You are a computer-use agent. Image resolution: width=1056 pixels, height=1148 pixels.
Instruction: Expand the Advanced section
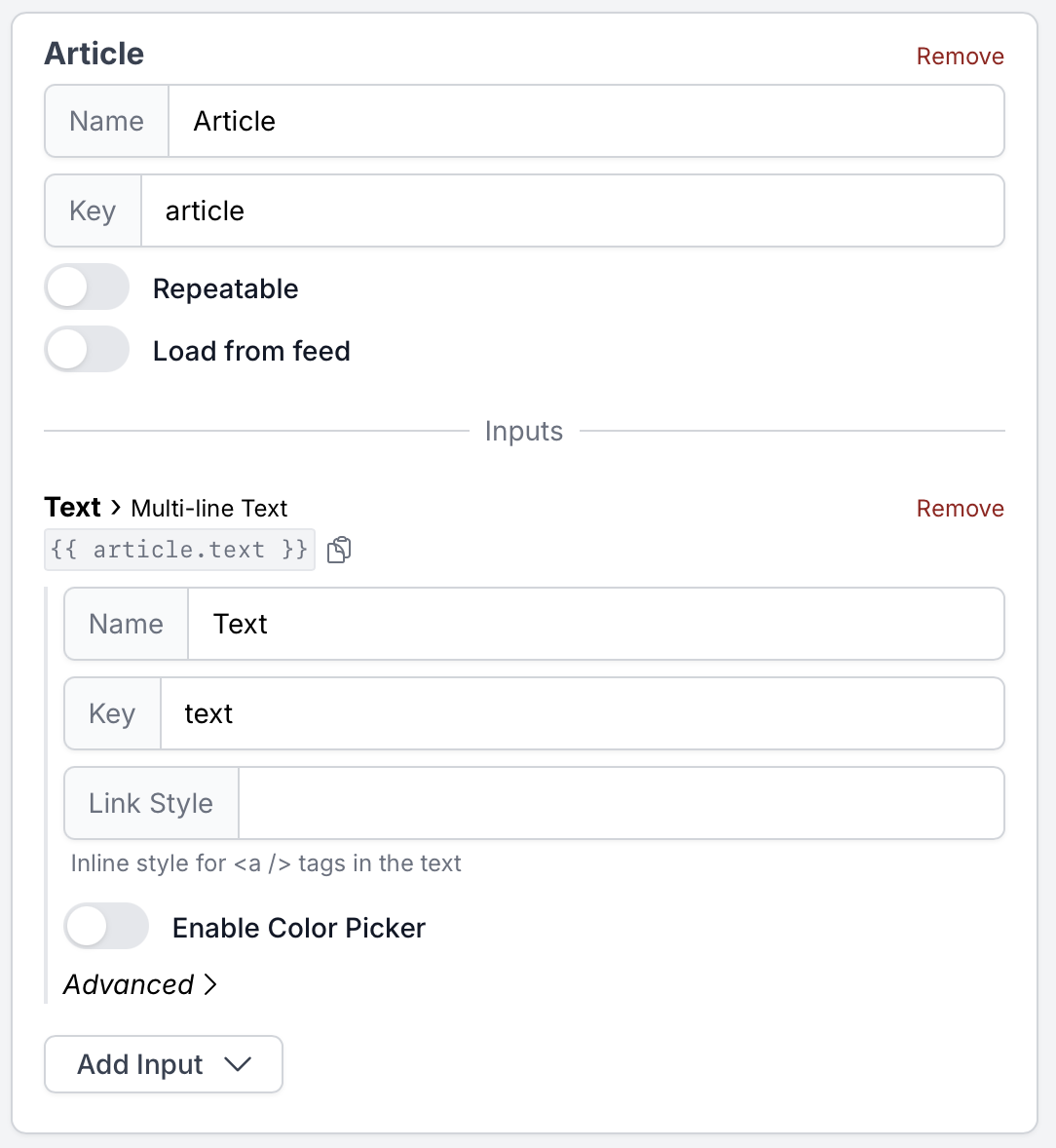[x=140, y=984]
